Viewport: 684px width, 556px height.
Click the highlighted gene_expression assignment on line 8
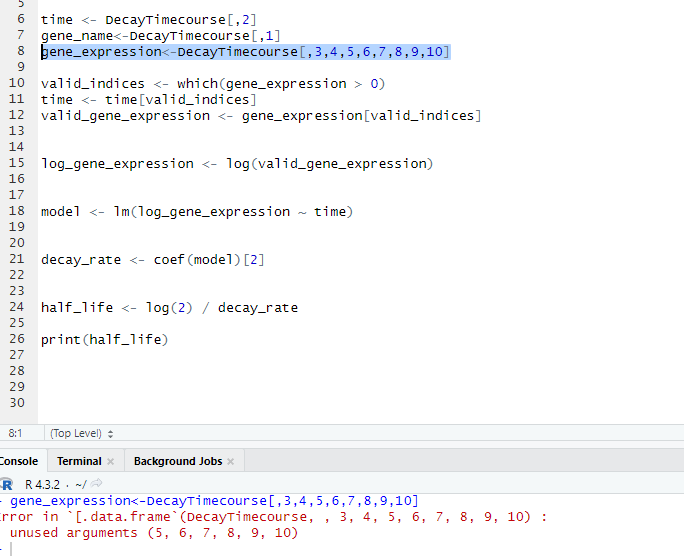246,52
